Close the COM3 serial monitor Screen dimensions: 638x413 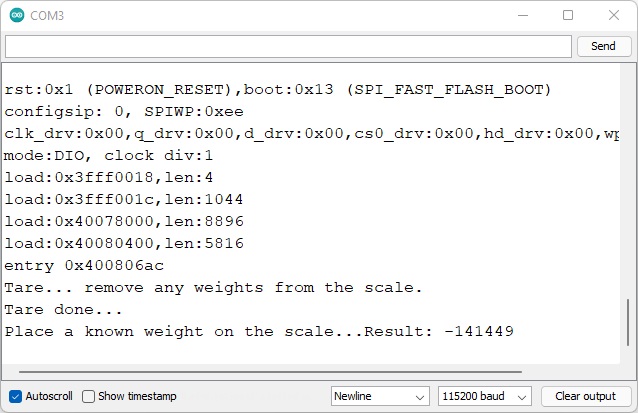[x=613, y=15]
